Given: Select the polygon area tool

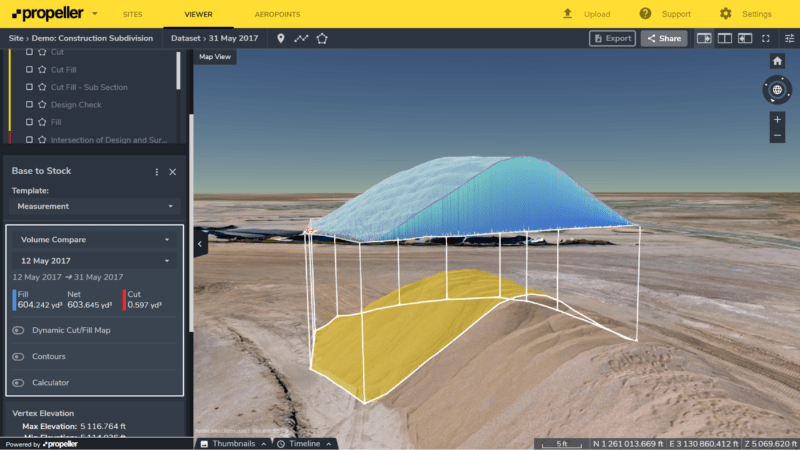Looking at the screenshot, I should pyautogui.click(x=322, y=38).
